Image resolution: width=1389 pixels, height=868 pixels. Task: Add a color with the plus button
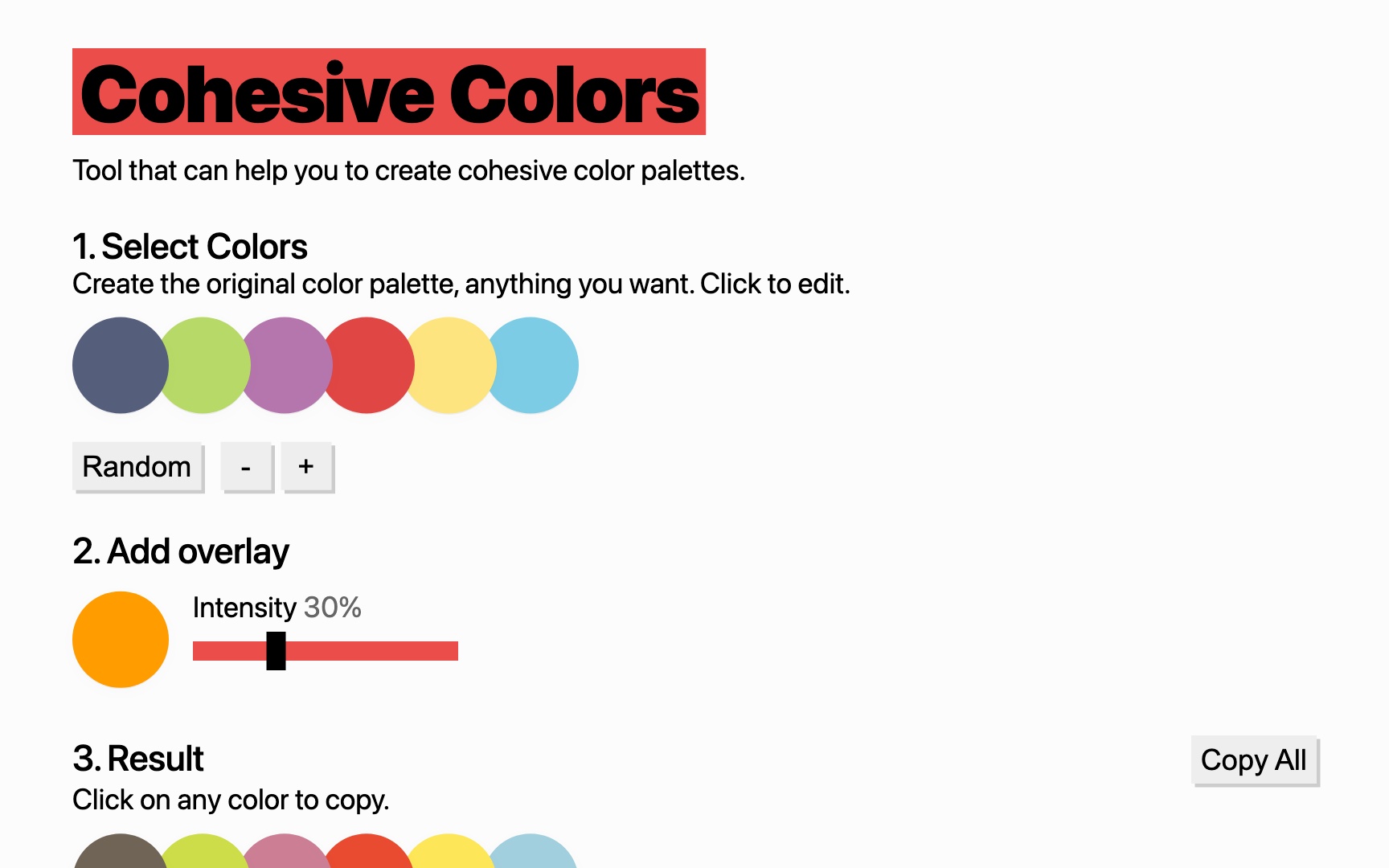tap(306, 466)
